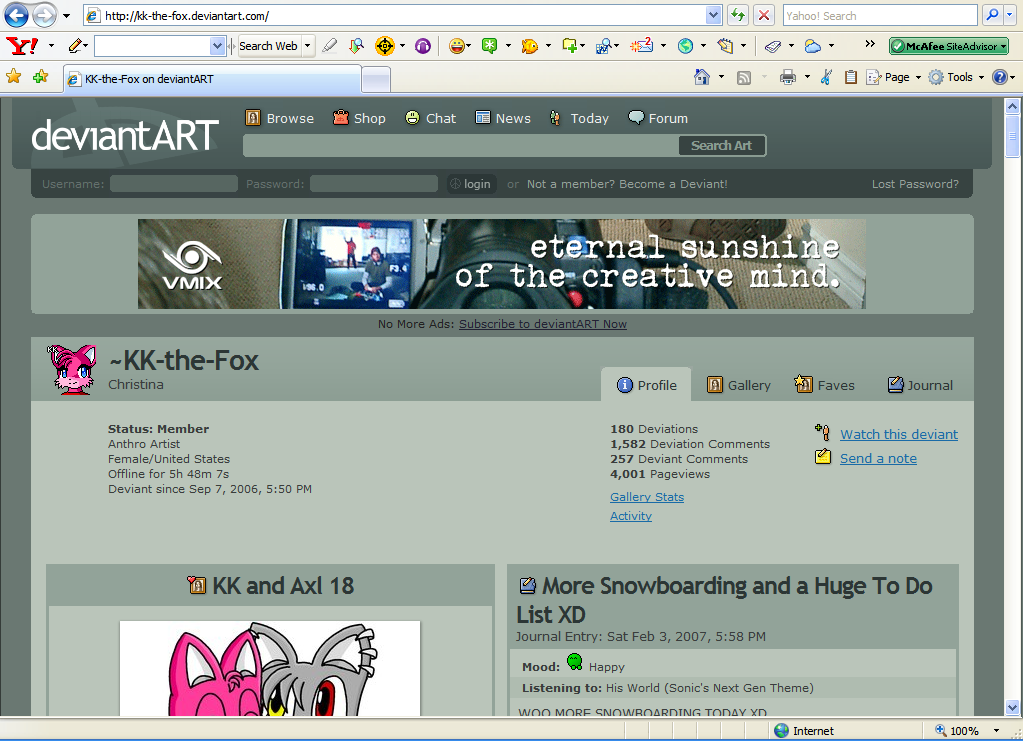This screenshot has height=741, width=1024.
Task: Click the Stop loading button
Action: (764, 15)
